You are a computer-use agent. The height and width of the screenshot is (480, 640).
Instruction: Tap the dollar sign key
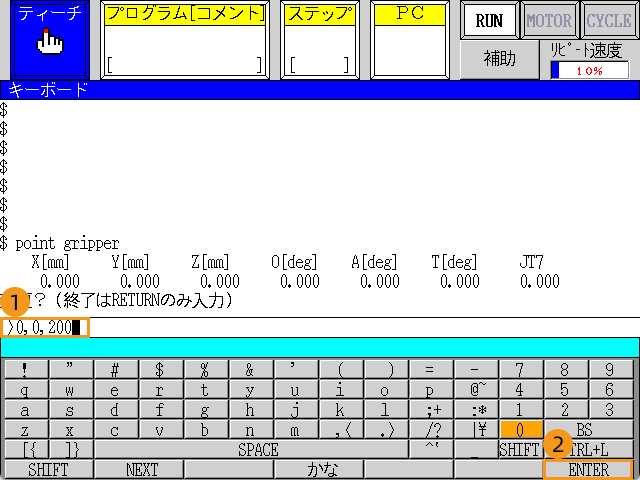click(161, 370)
